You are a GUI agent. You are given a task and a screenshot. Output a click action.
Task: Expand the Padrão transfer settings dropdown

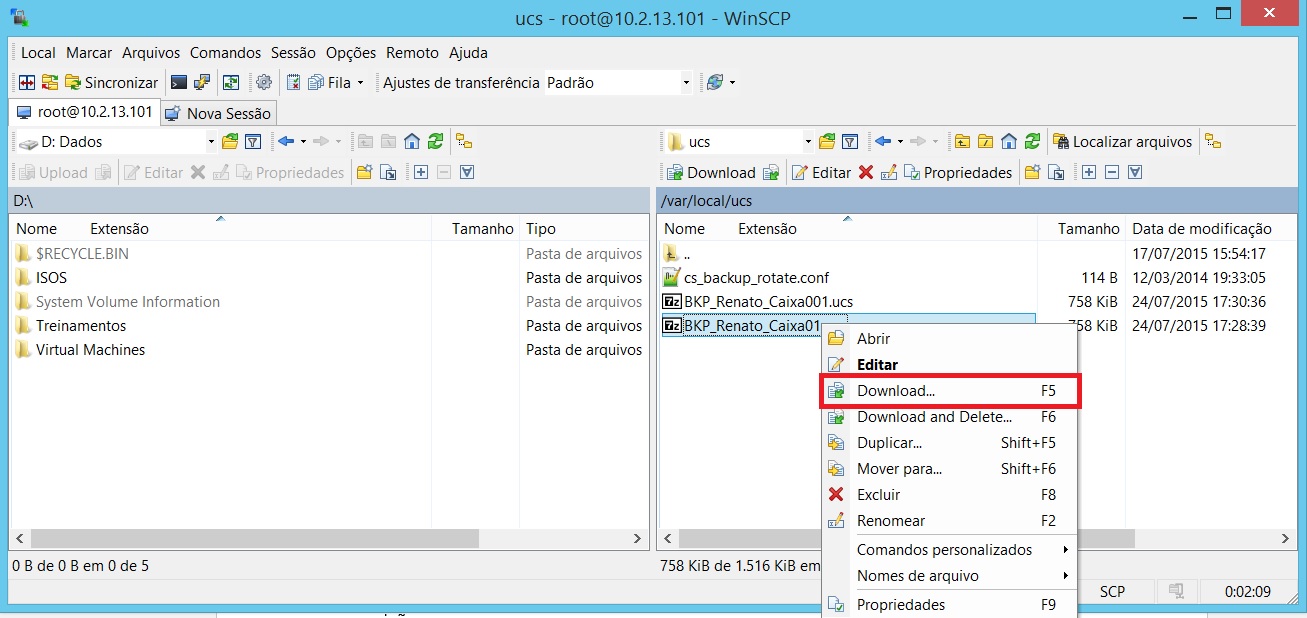click(686, 83)
